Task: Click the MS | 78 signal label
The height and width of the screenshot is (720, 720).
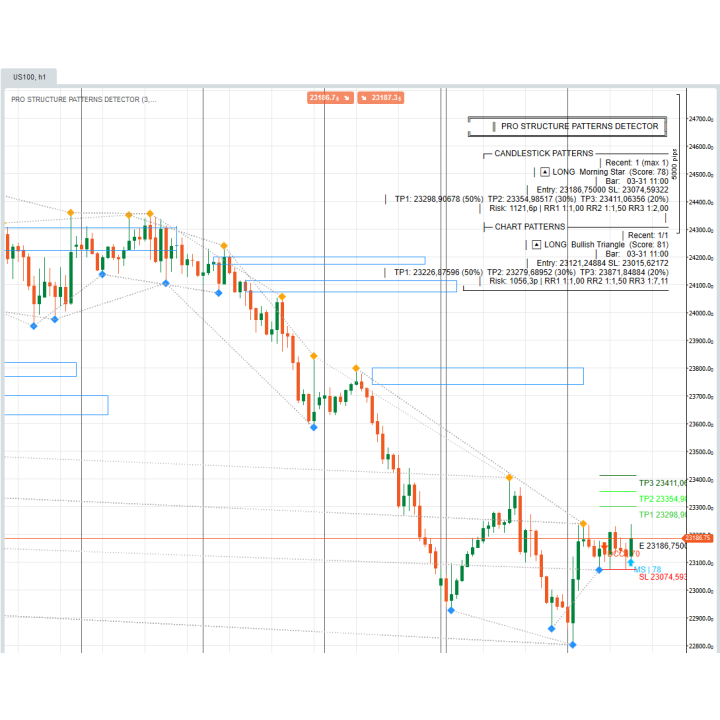Action: (x=647, y=569)
